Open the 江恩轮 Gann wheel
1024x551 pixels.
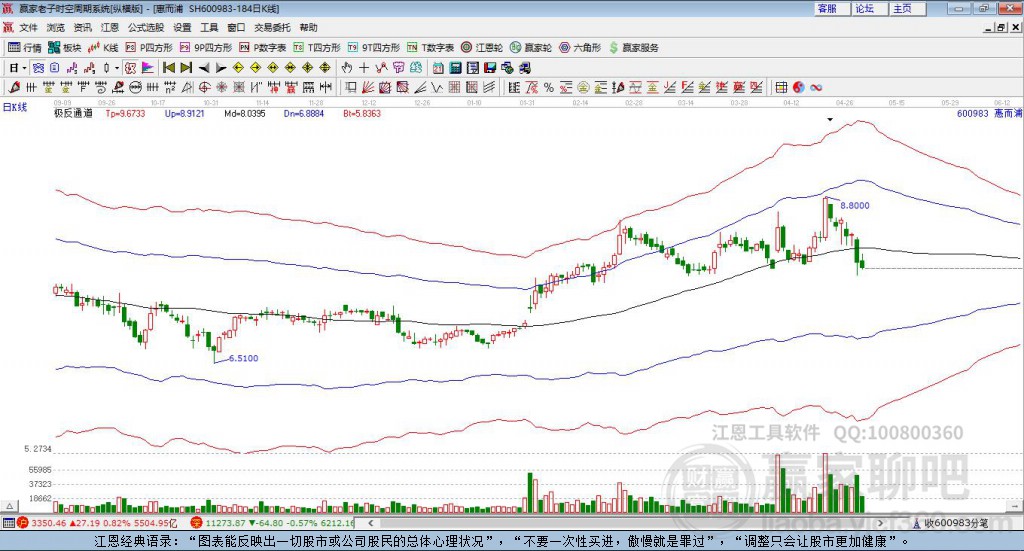[482, 48]
